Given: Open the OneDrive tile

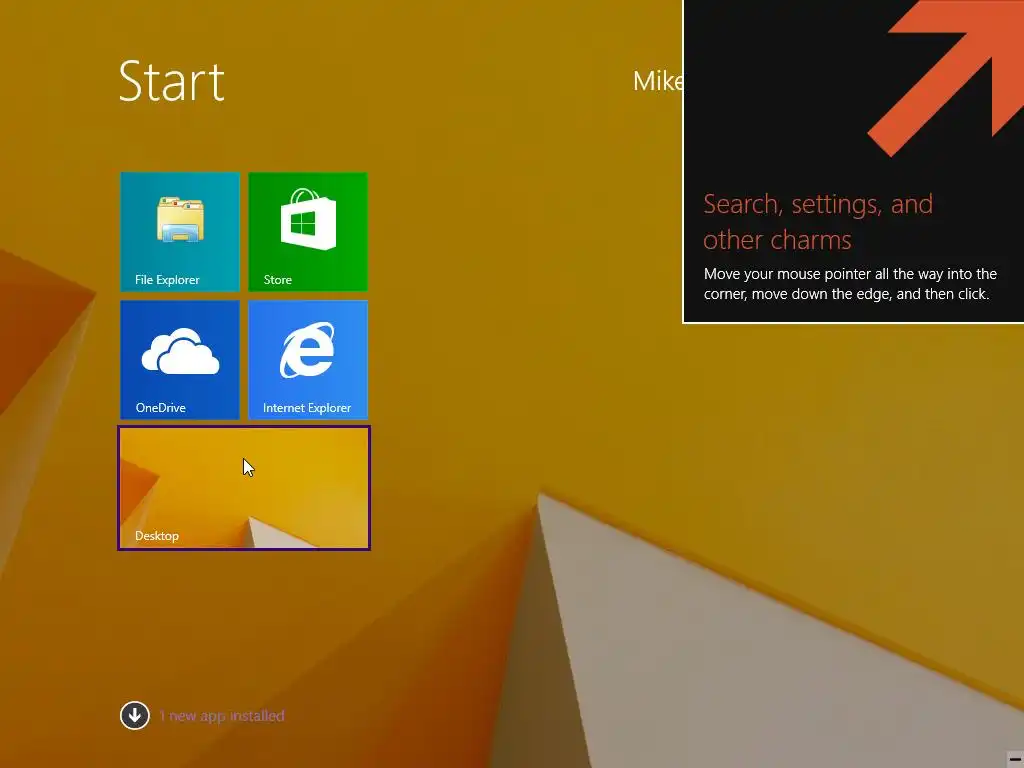Looking at the screenshot, I should [180, 360].
